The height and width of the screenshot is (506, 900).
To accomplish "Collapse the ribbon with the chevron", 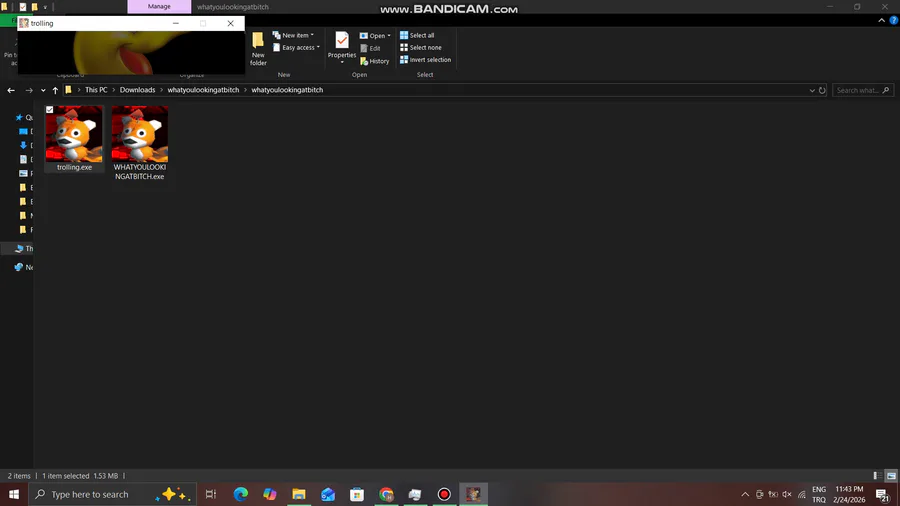I will tap(882, 20).
